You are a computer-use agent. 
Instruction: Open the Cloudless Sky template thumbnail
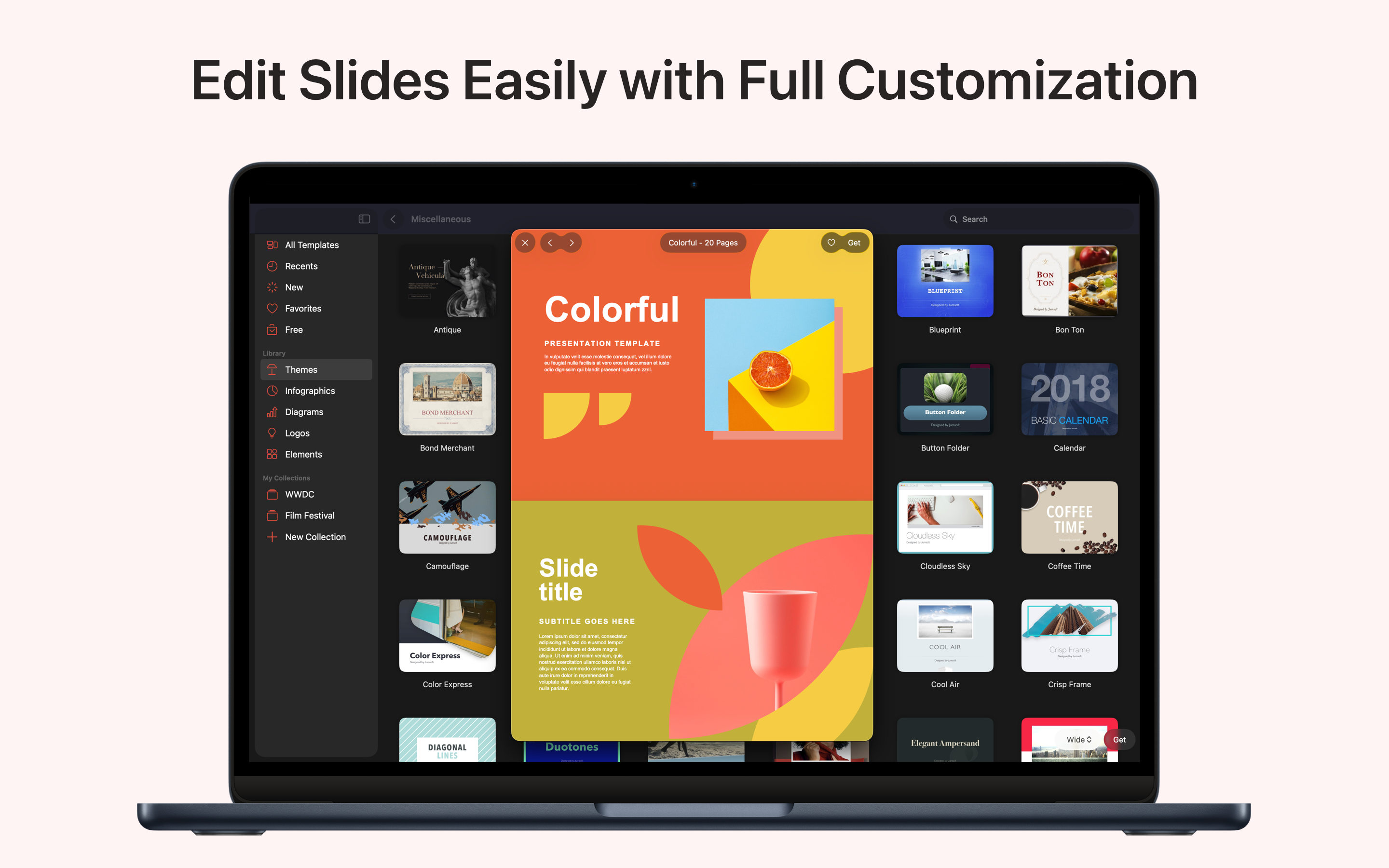point(945,518)
